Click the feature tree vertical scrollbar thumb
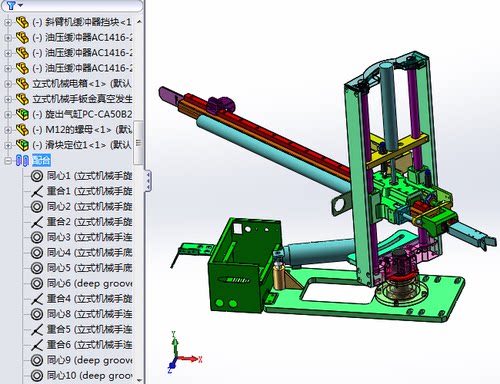The image size is (500, 384). 138,143
